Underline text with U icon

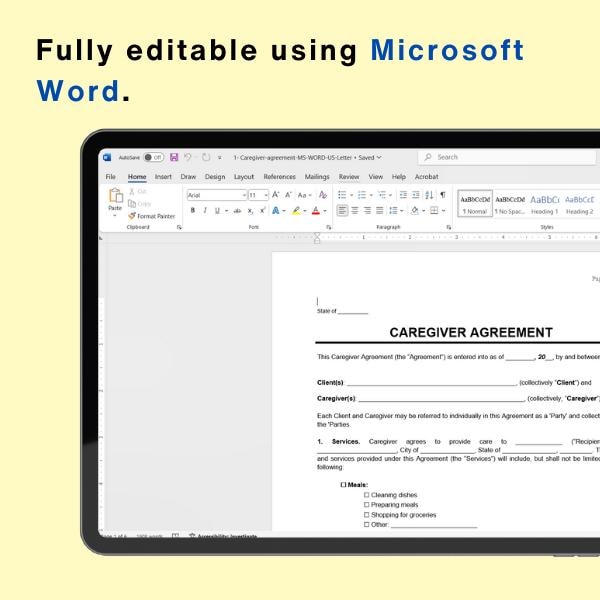pyautogui.click(x=217, y=210)
